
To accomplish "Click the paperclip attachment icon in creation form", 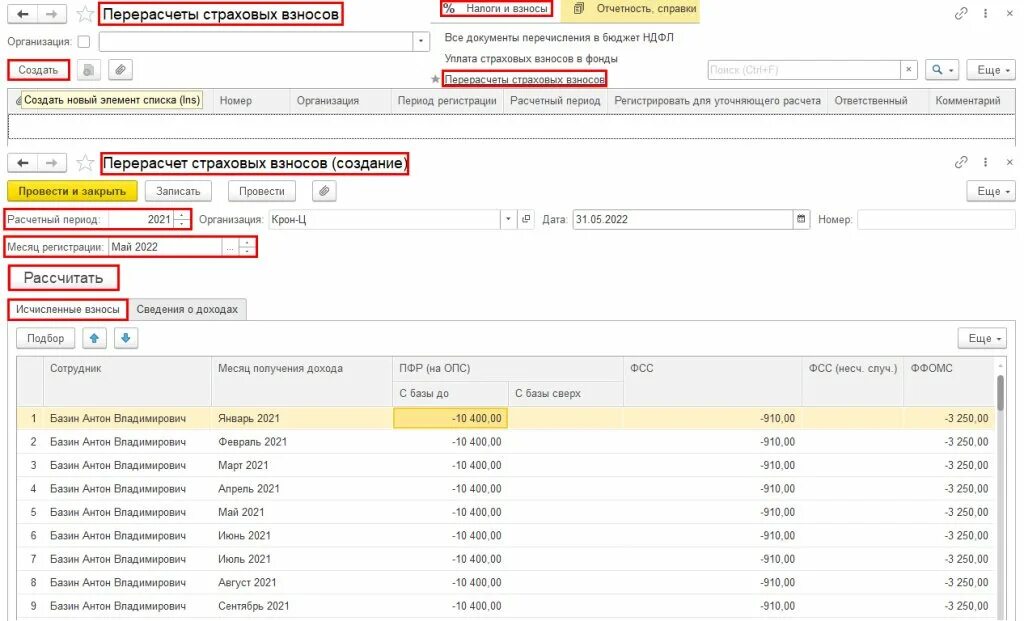I will click(324, 191).
